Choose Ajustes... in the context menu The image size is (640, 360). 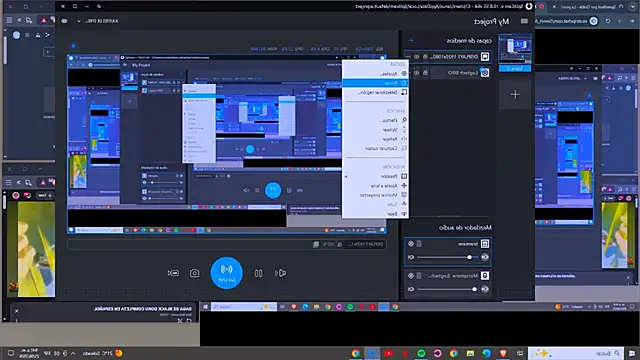click(x=376, y=73)
